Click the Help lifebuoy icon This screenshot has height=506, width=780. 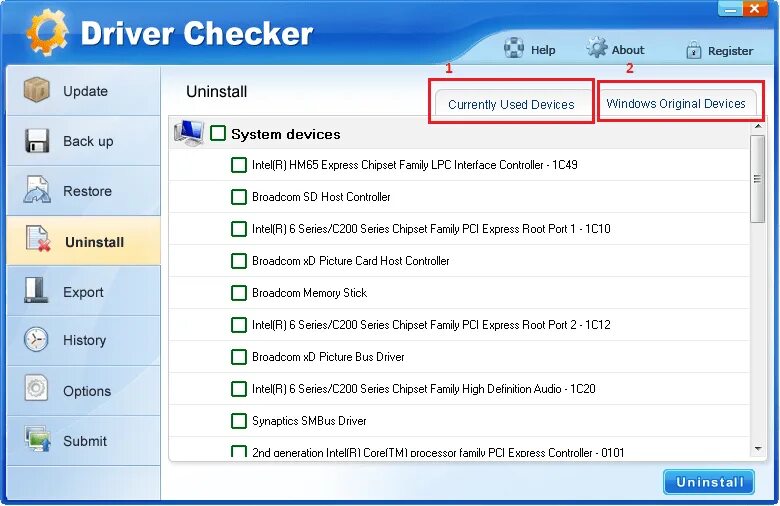tap(514, 48)
